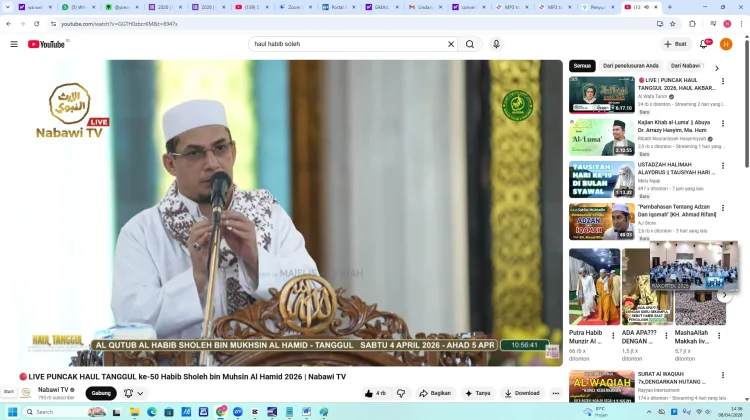The image size is (750, 420).
Task: Open options for MashaAllah Makkah short
Action: pyautogui.click(x=718, y=336)
